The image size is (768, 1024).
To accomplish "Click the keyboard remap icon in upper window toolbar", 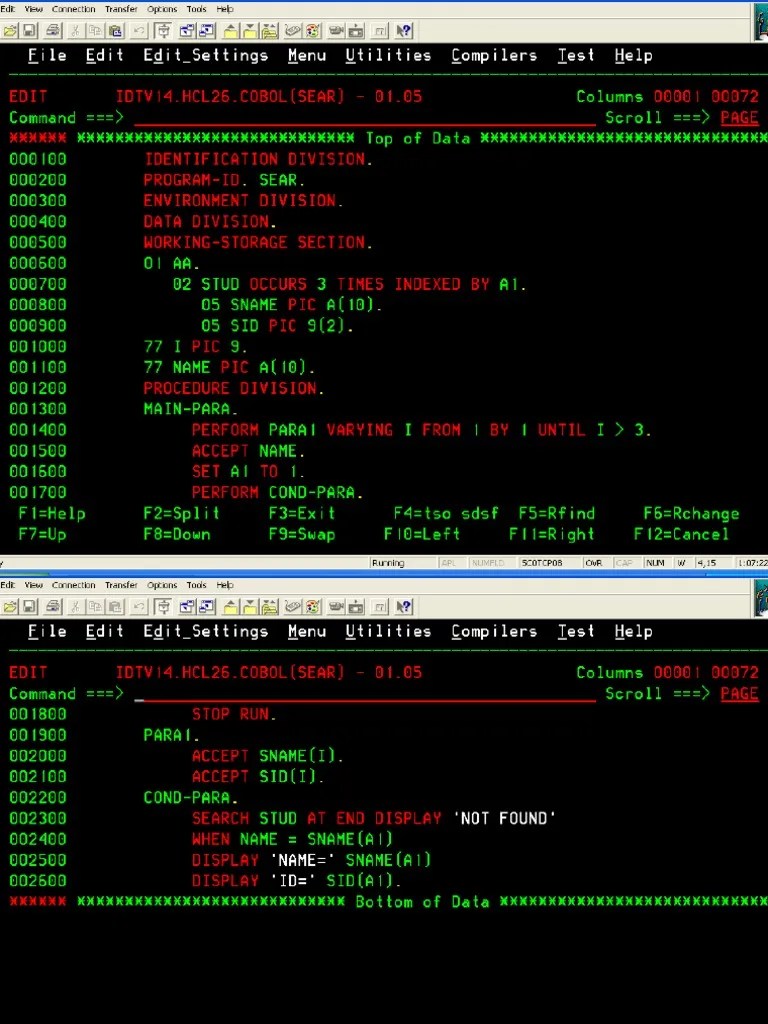I will pyautogui.click(x=292, y=31).
